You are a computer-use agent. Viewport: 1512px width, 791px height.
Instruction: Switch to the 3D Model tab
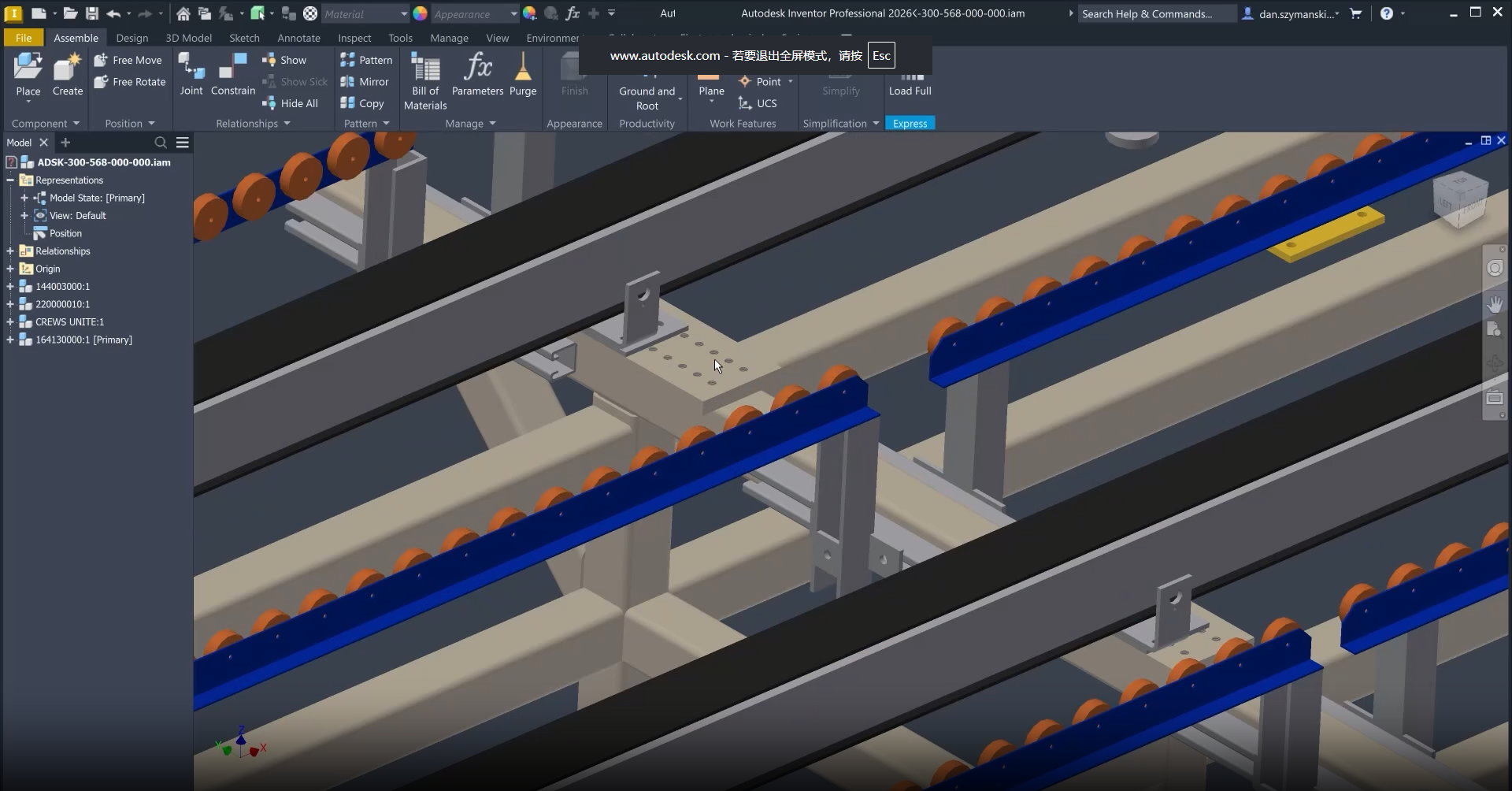(188, 38)
